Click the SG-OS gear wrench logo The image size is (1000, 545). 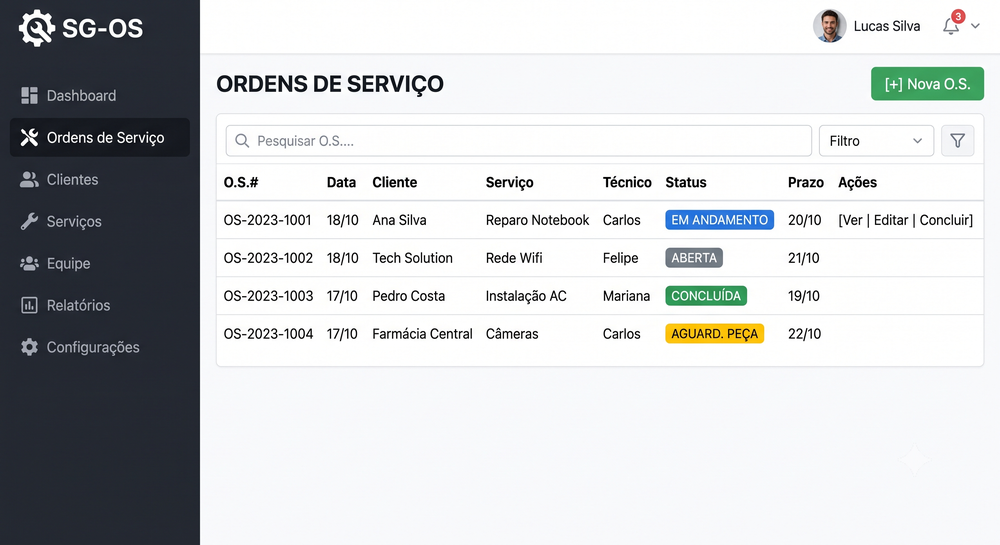(36, 28)
